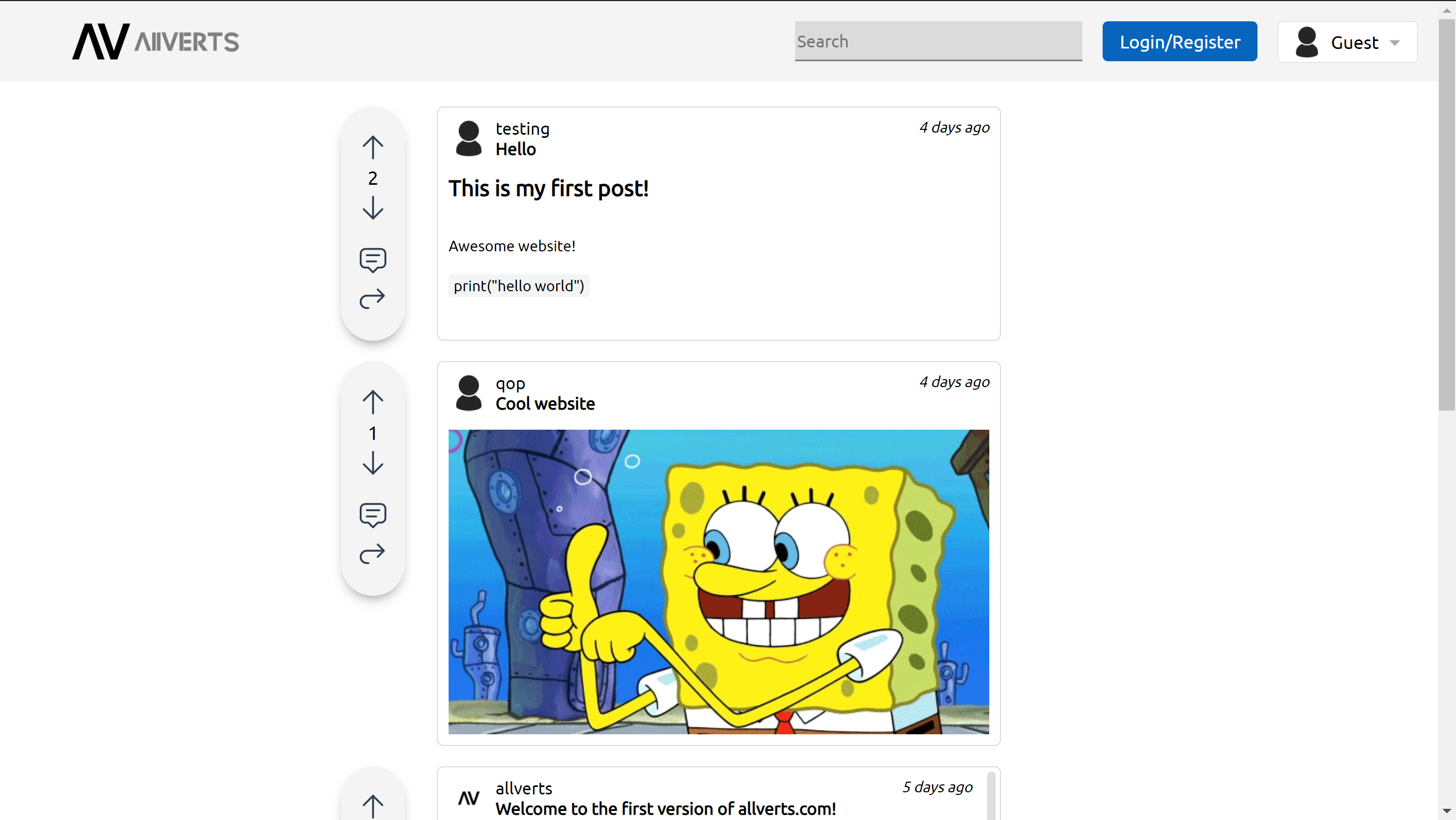Click the Allverts logo in header
Screen dimensions: 1456x820
[155, 42]
